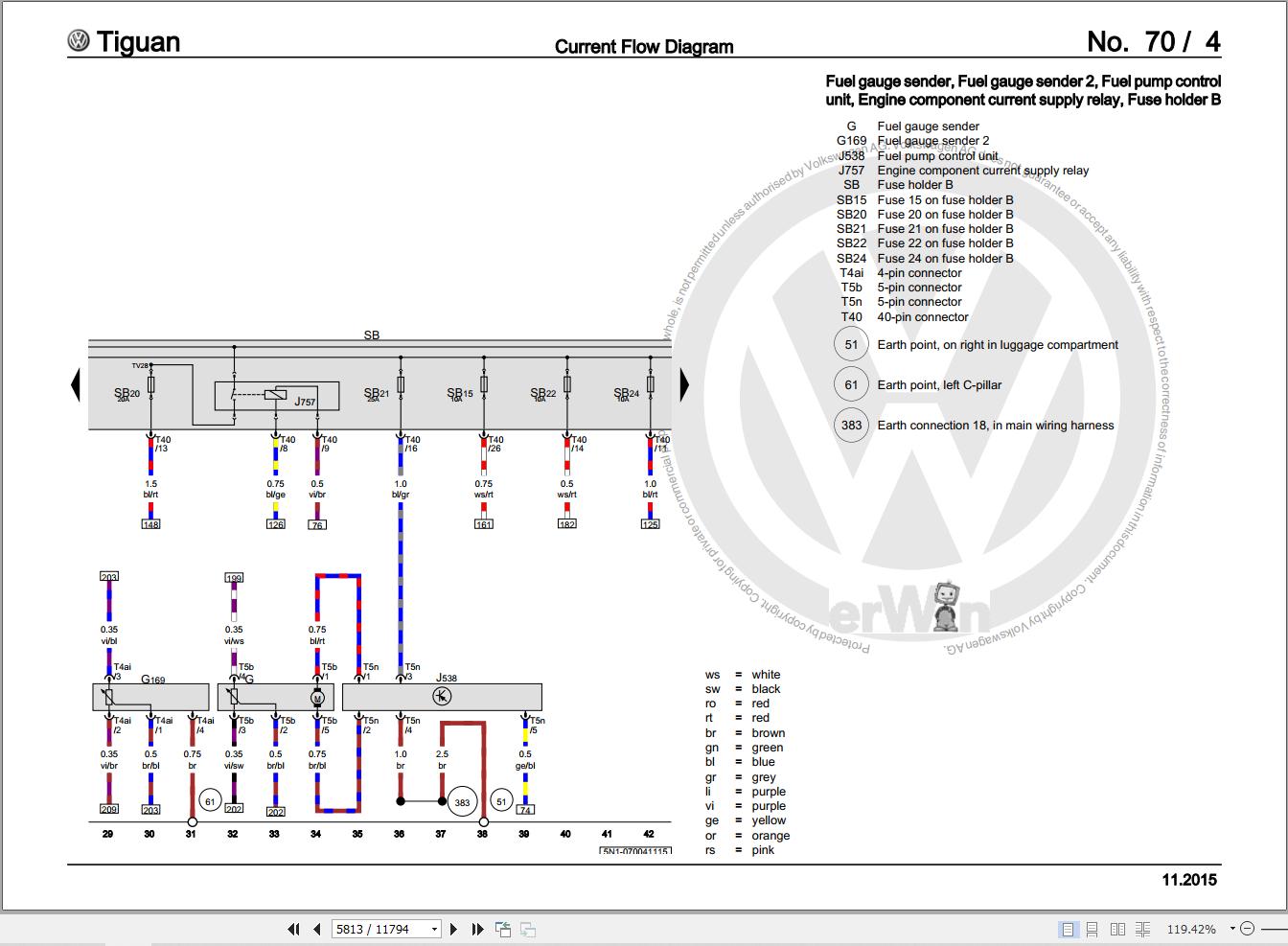This screenshot has width=1288, height=946.
Task: Click earth connection circle 383 in the diagram
Action: tap(462, 801)
